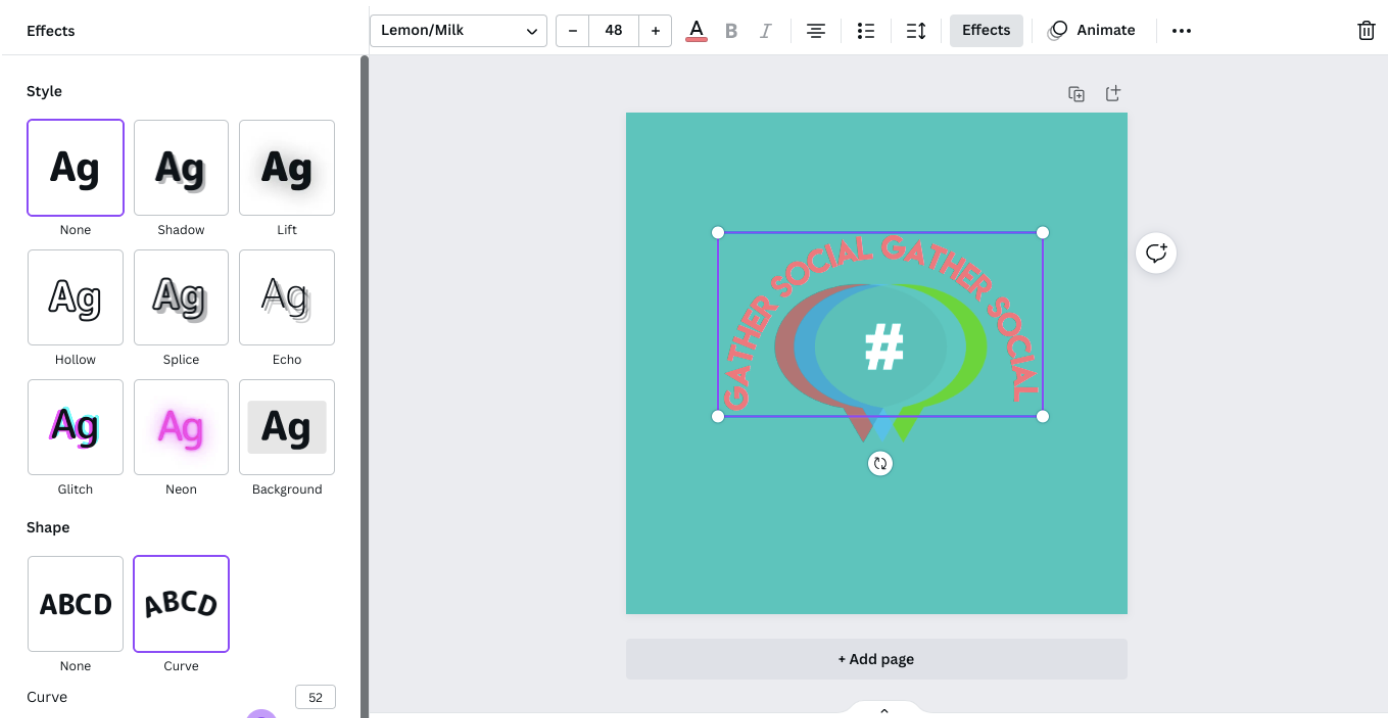Set text shape to None (straight ABCD)
This screenshot has height=718, width=1390.
[x=75, y=604]
